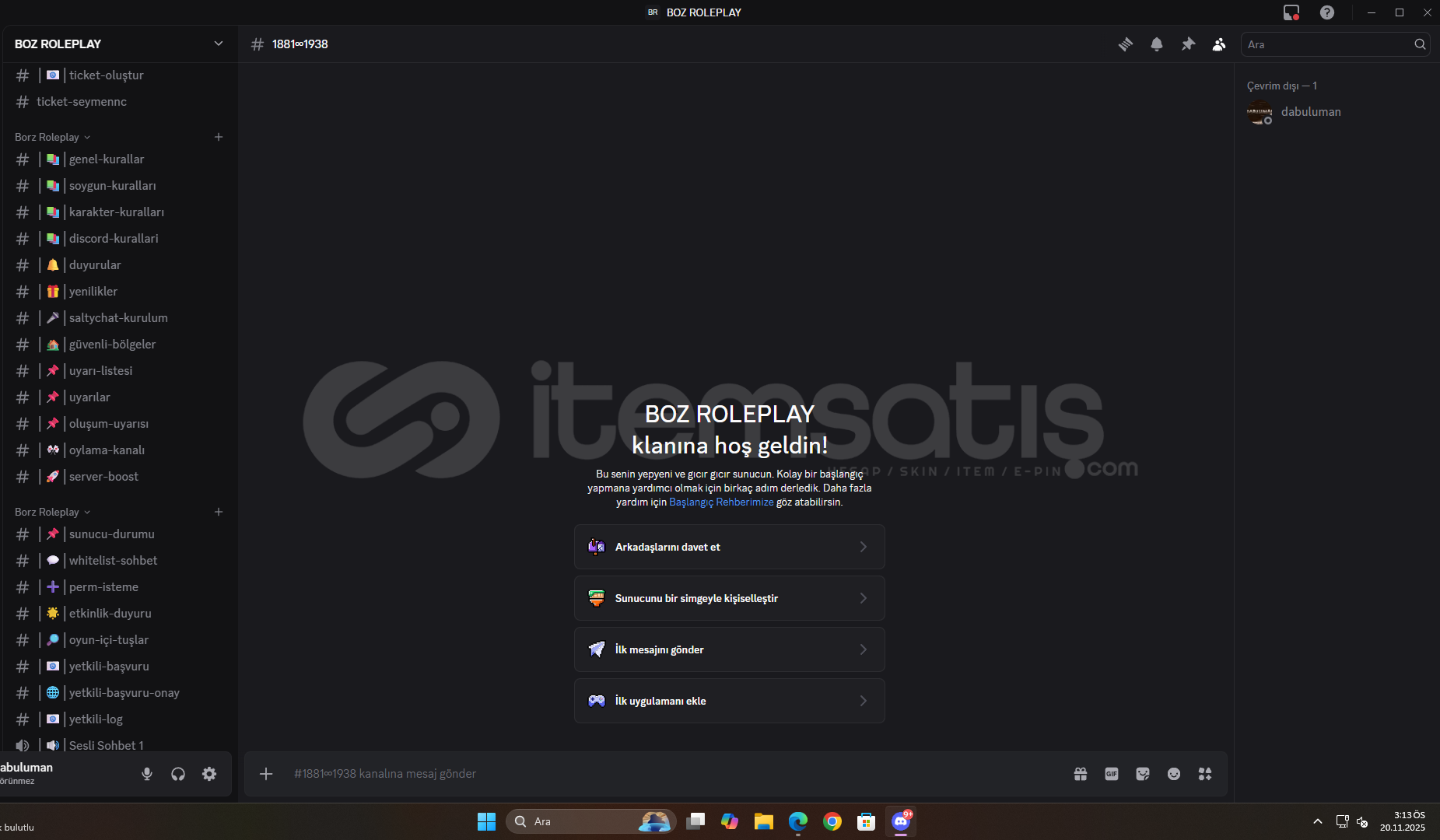The width and height of the screenshot is (1440, 840).
Task: Open the taskbar clock showing 3:13 ÖS
Action: pos(1403,821)
